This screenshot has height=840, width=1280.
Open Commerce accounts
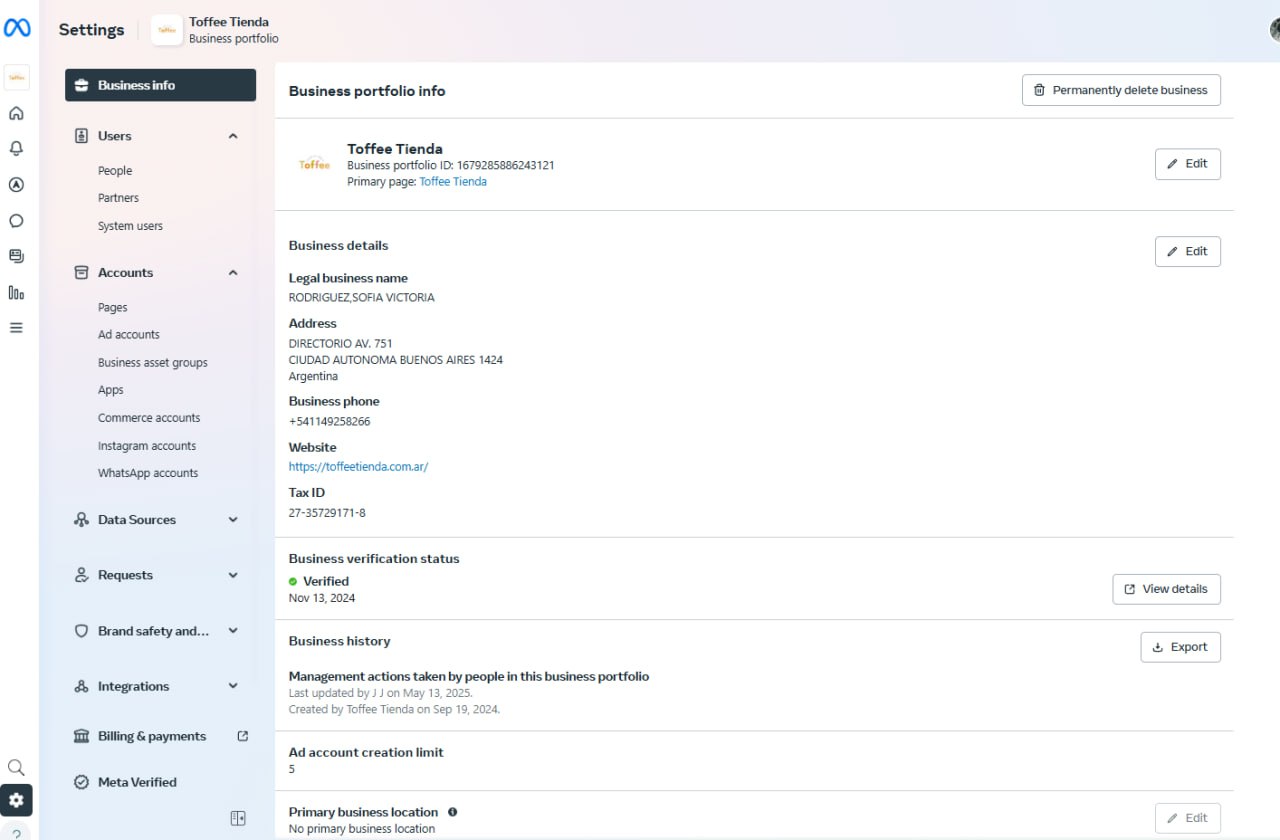[x=149, y=418]
